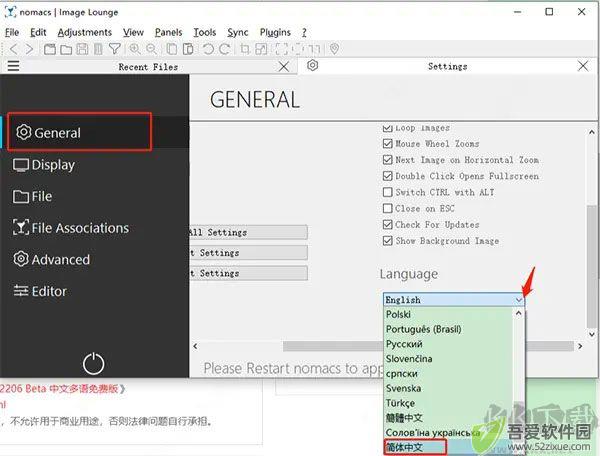The height and width of the screenshot is (456, 600).
Task: Enable Close on ESC checkbox
Action: pos(388,208)
